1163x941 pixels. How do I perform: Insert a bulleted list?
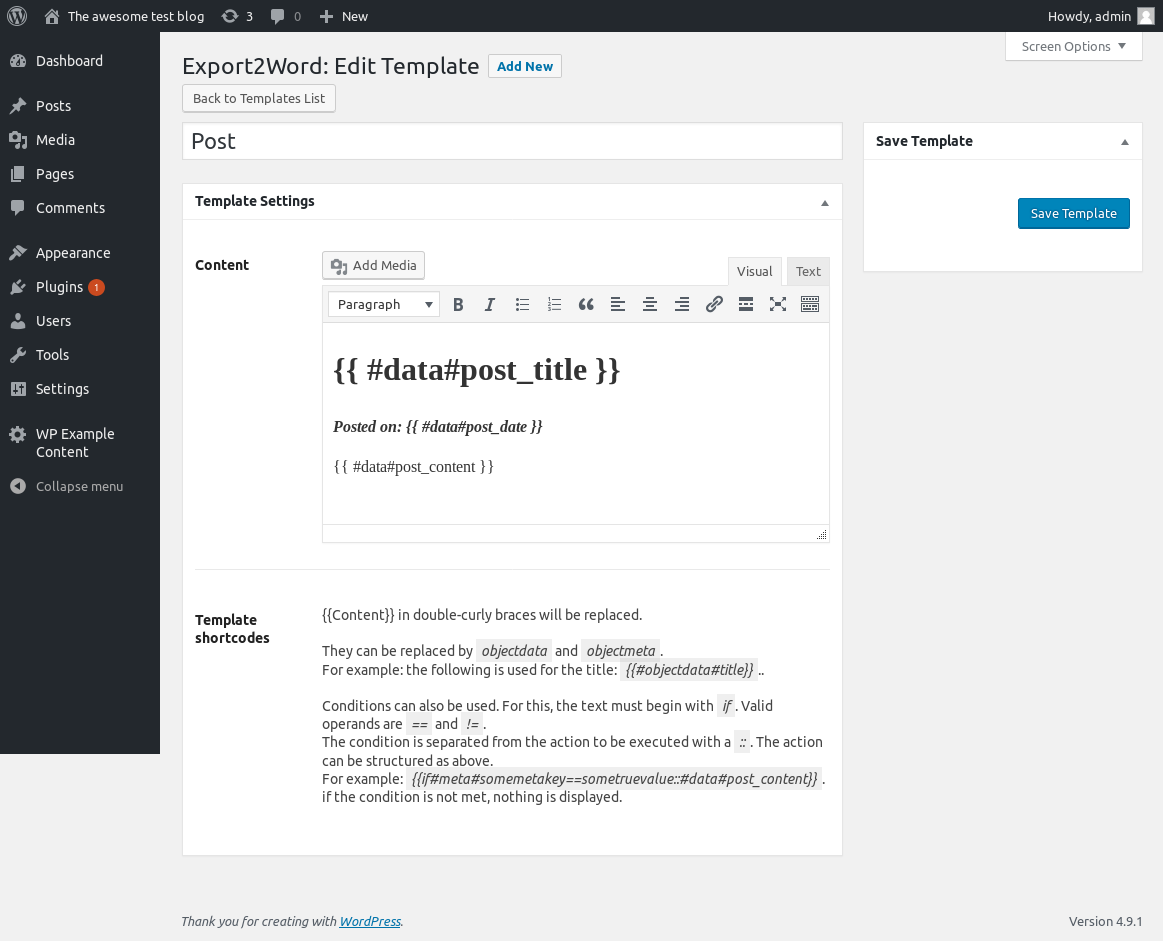522,305
